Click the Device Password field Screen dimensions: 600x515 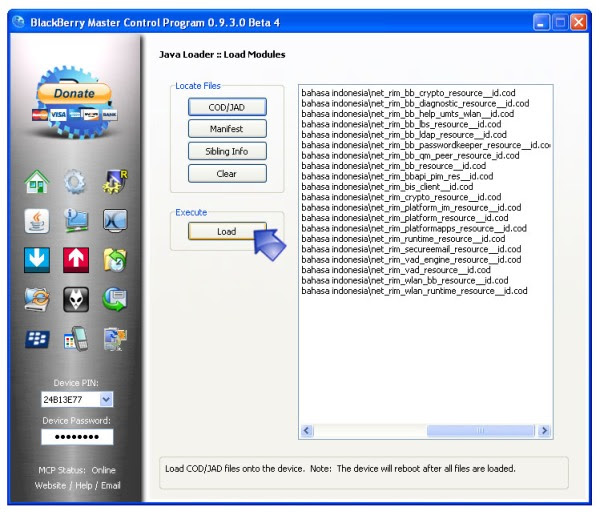click(x=77, y=437)
